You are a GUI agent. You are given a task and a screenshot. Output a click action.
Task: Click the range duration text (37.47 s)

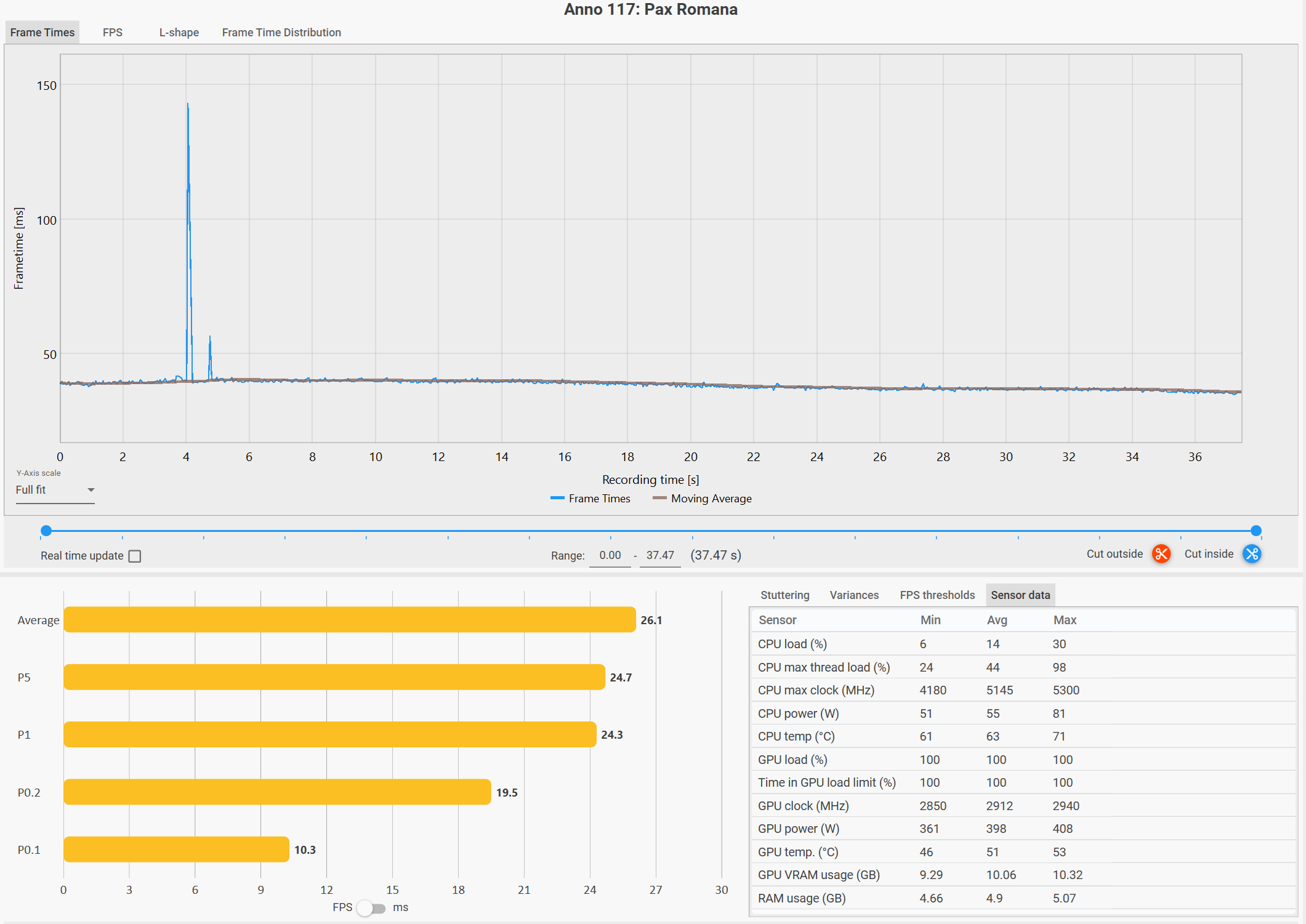click(x=715, y=555)
